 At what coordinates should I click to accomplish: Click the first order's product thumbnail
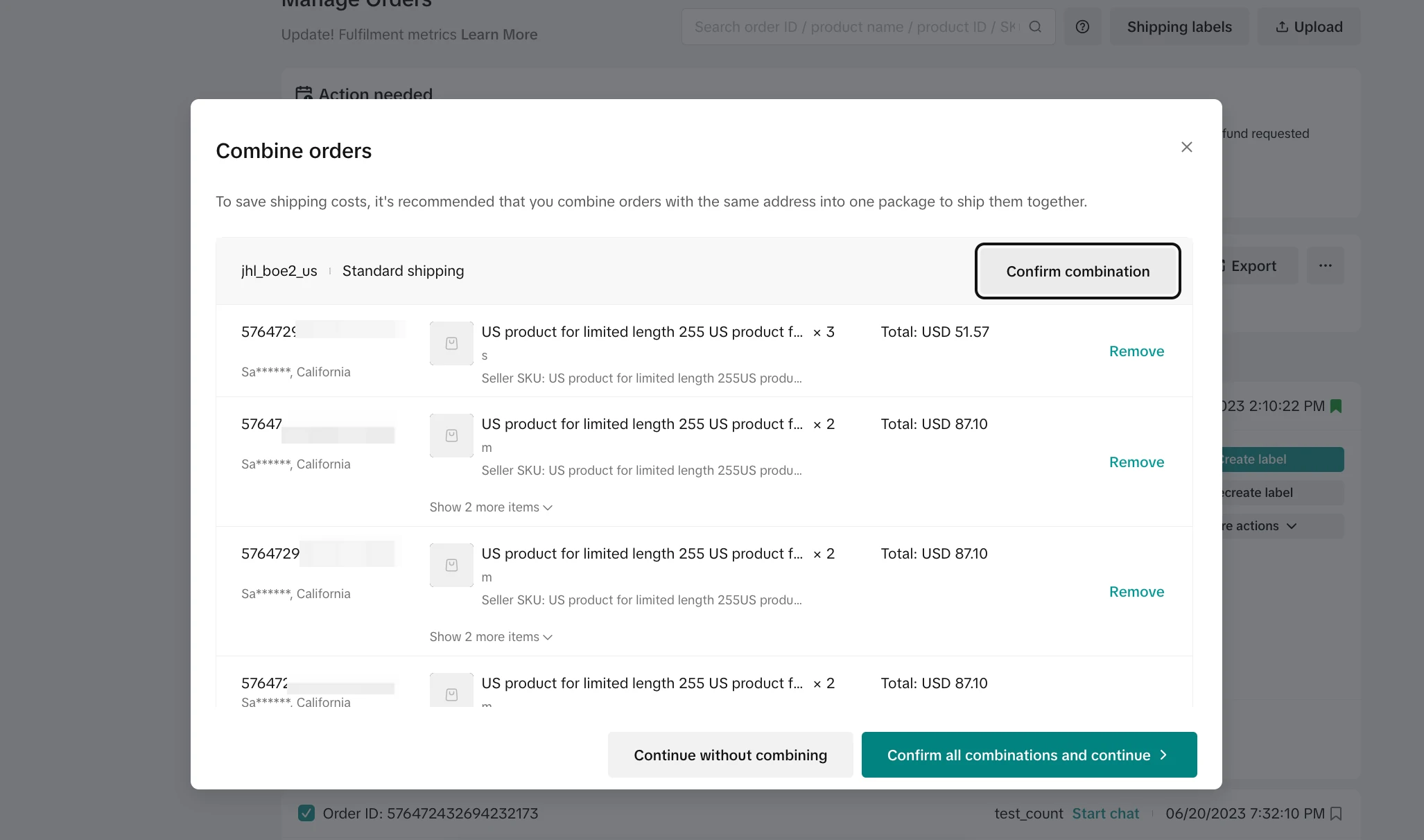[451, 343]
